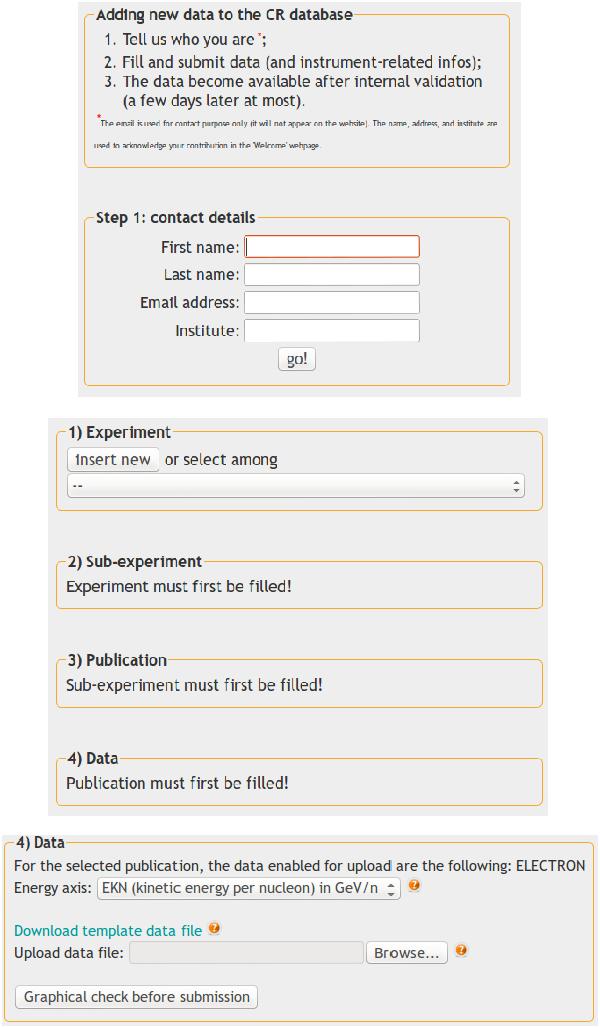Click help icon beside Energy axis dropdown
Viewport: 600px width, 1028px height.
click(x=414, y=886)
